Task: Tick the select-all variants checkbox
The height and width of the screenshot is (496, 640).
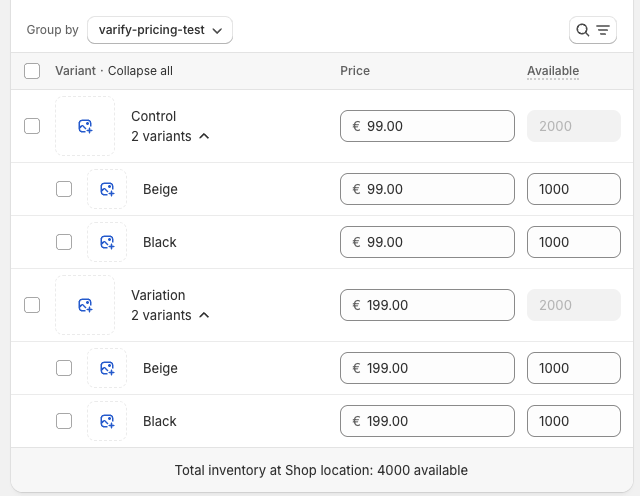Action: click(x=32, y=71)
